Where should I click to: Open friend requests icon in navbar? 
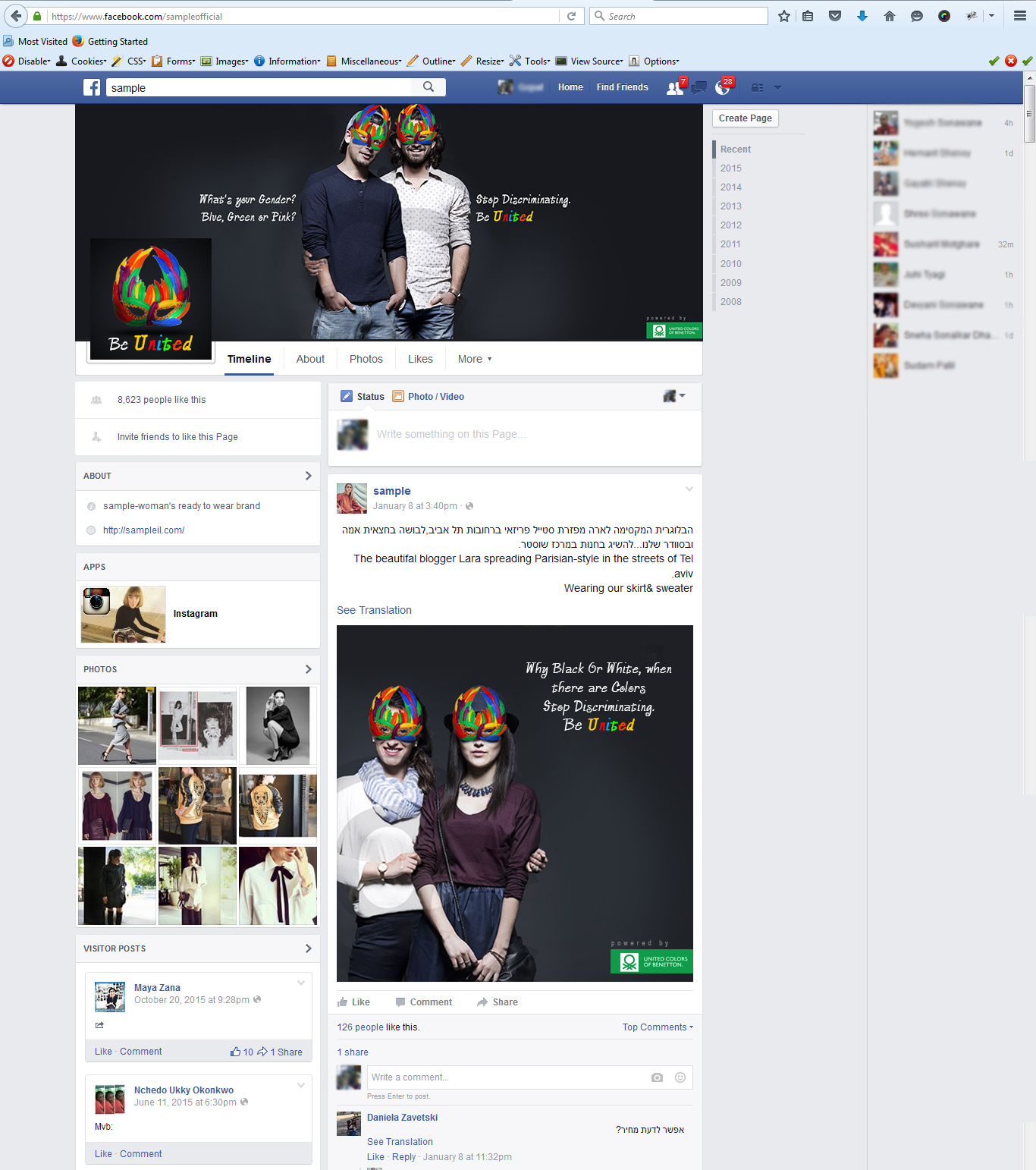673,88
